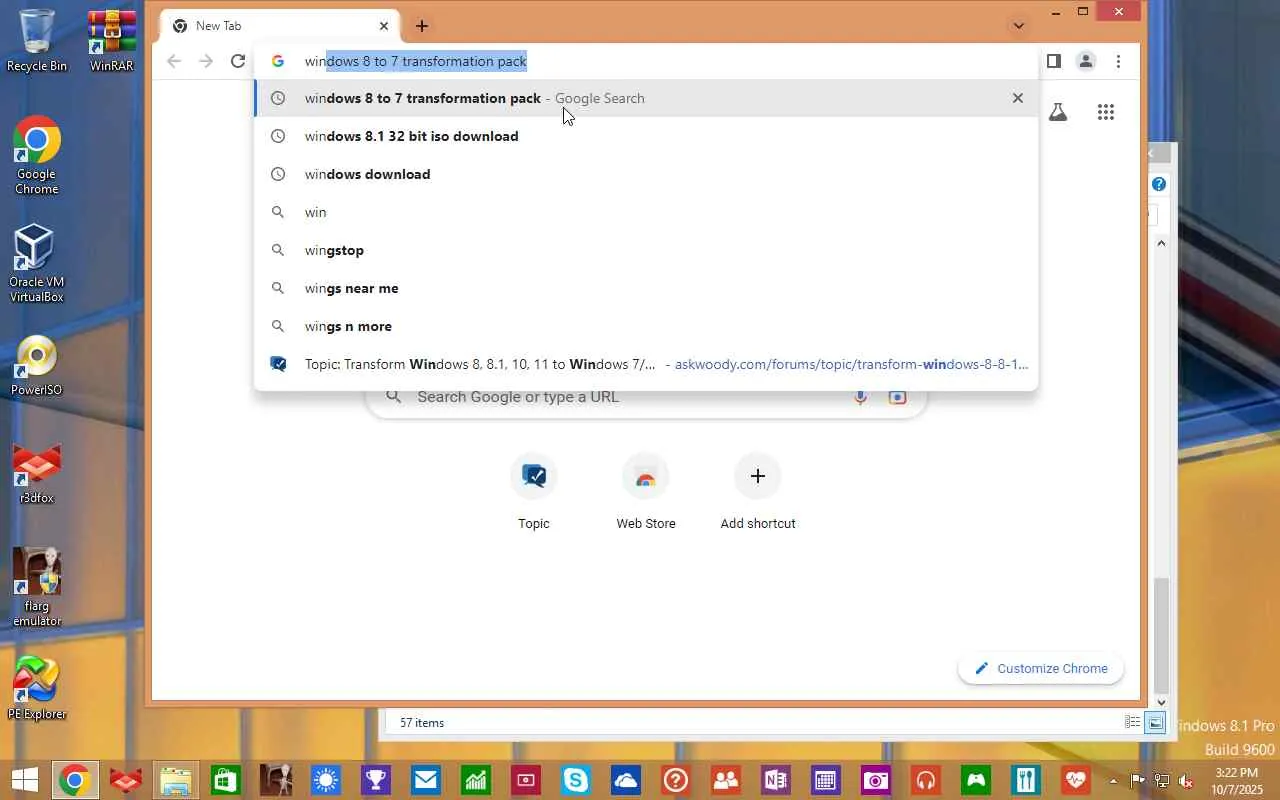Open the People app in the taskbar
Screen dimensions: 1280x800
coord(725,780)
